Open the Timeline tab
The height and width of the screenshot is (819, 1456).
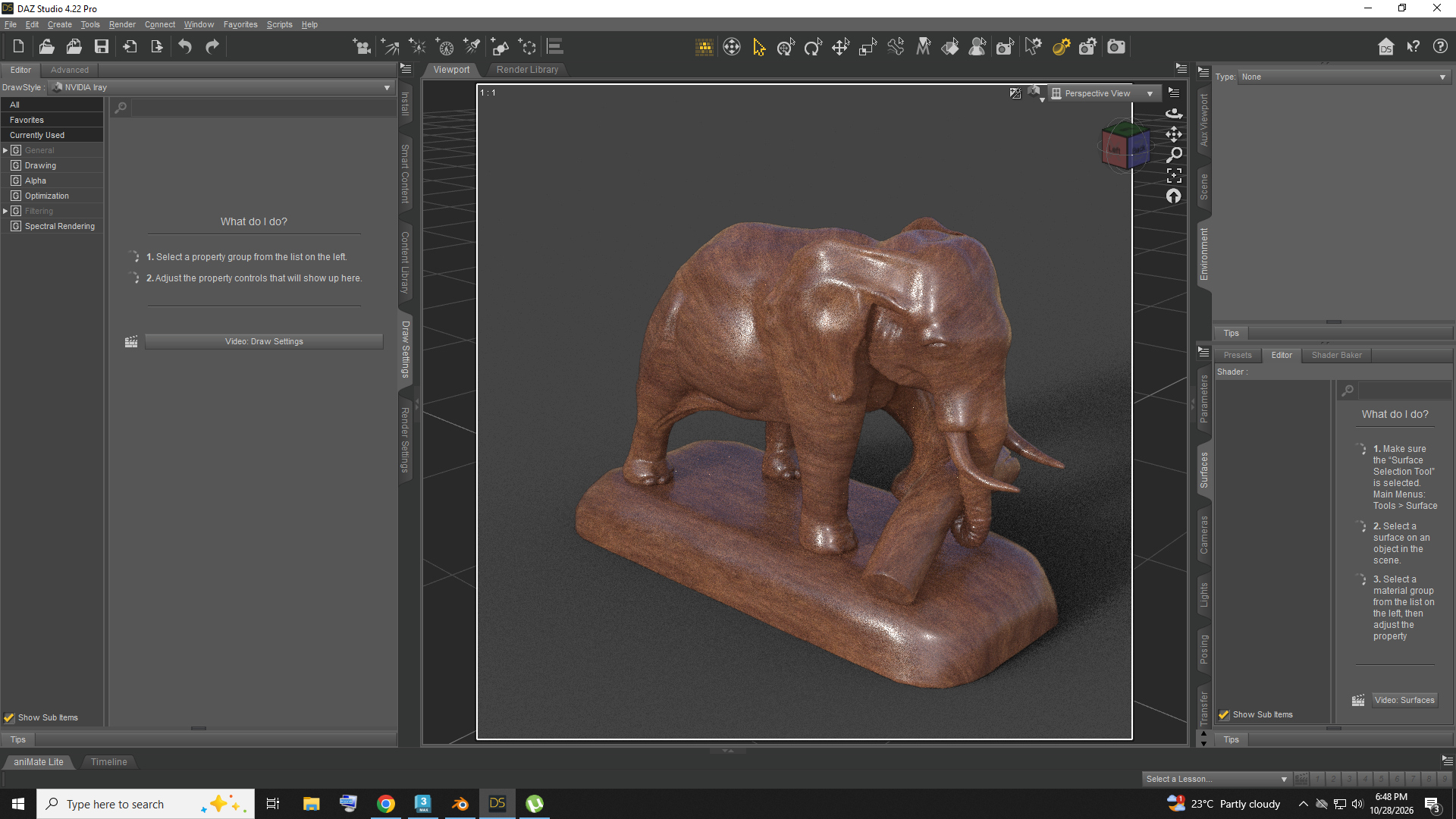tap(109, 762)
